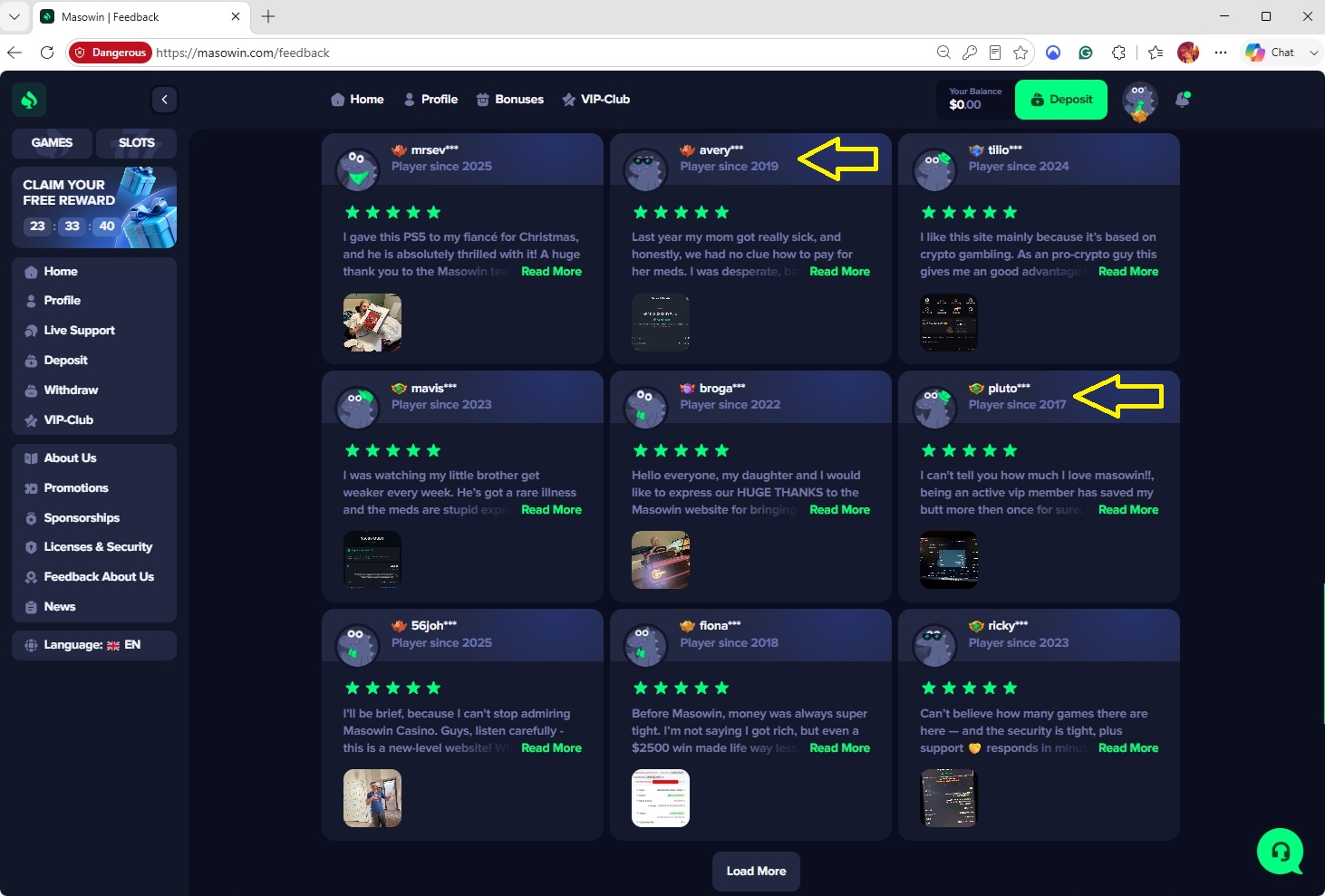Open the browser zoom magnifier icon
1325x896 pixels.
pyautogui.click(x=943, y=53)
